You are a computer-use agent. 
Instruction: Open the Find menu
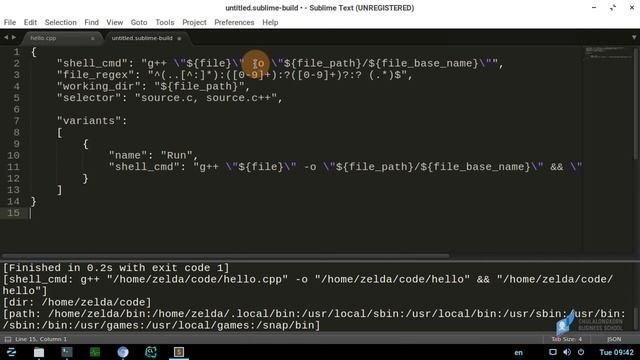(91, 22)
